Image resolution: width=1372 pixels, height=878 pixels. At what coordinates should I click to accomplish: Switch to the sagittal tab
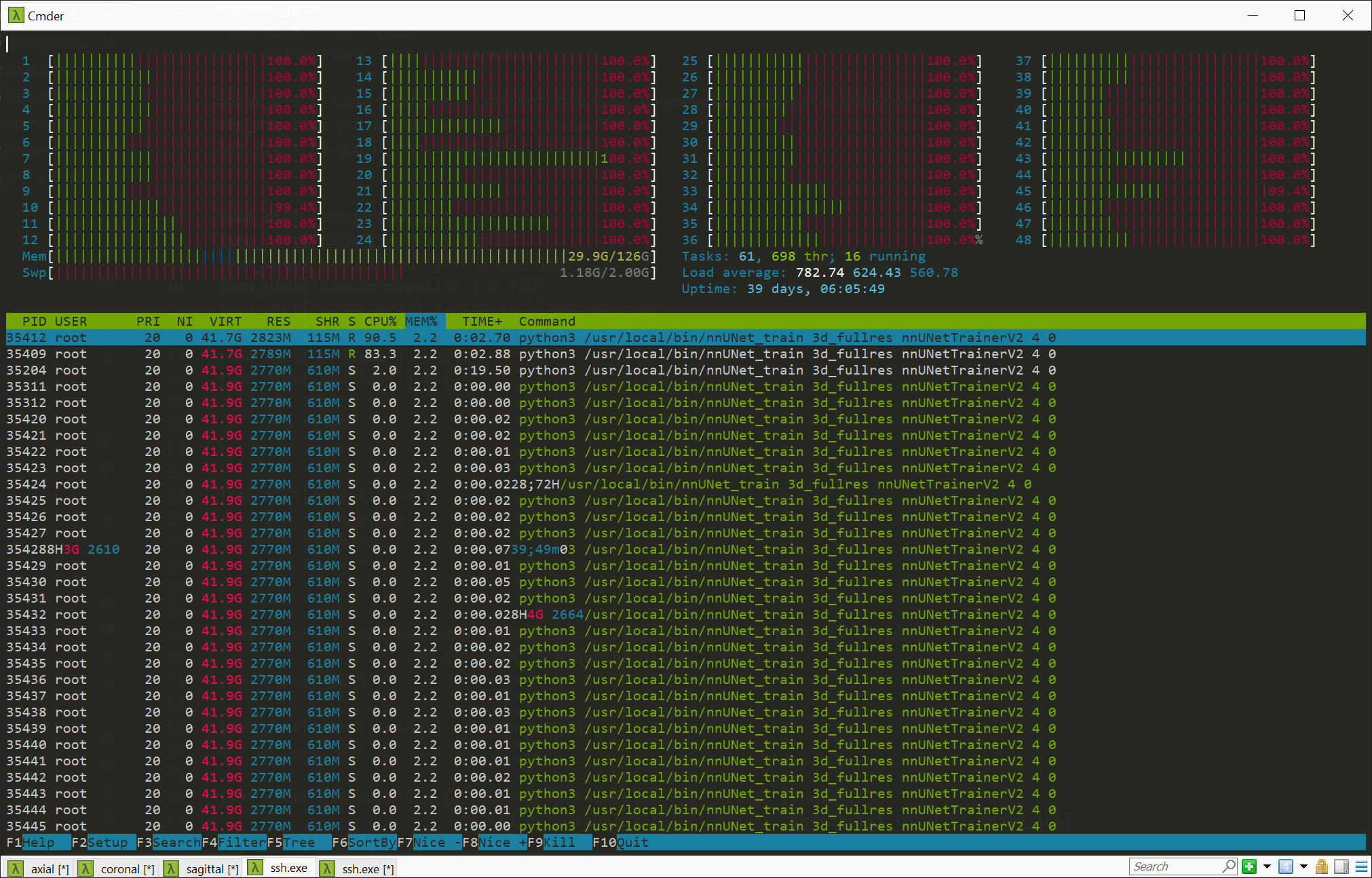click(211, 868)
